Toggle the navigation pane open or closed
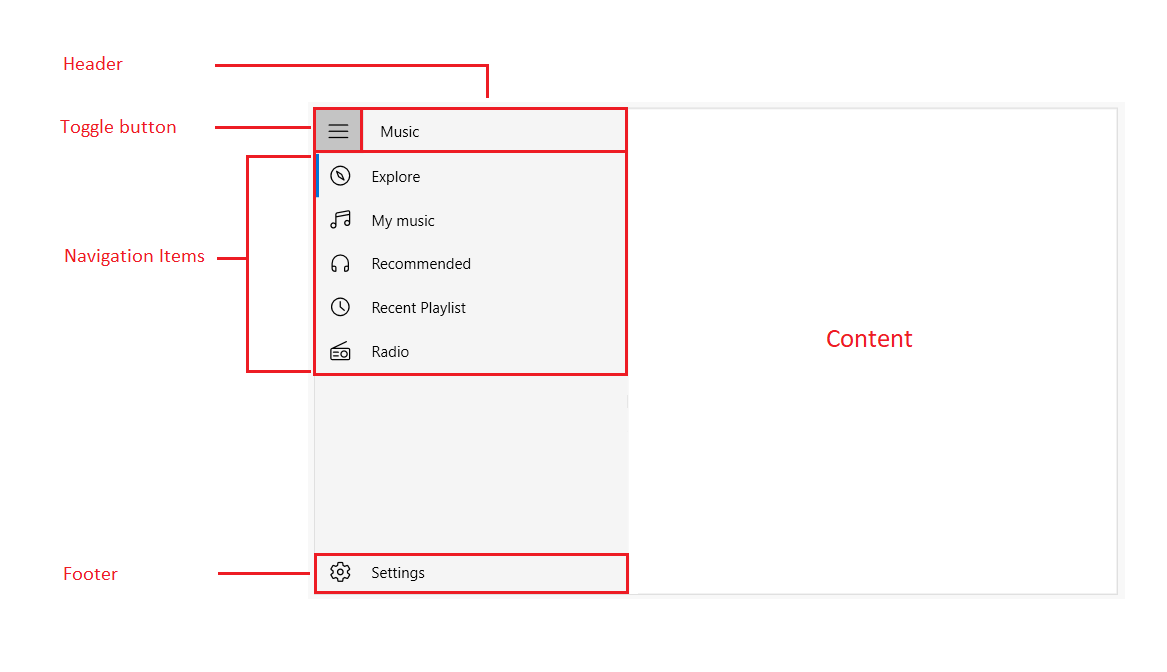 (338, 129)
